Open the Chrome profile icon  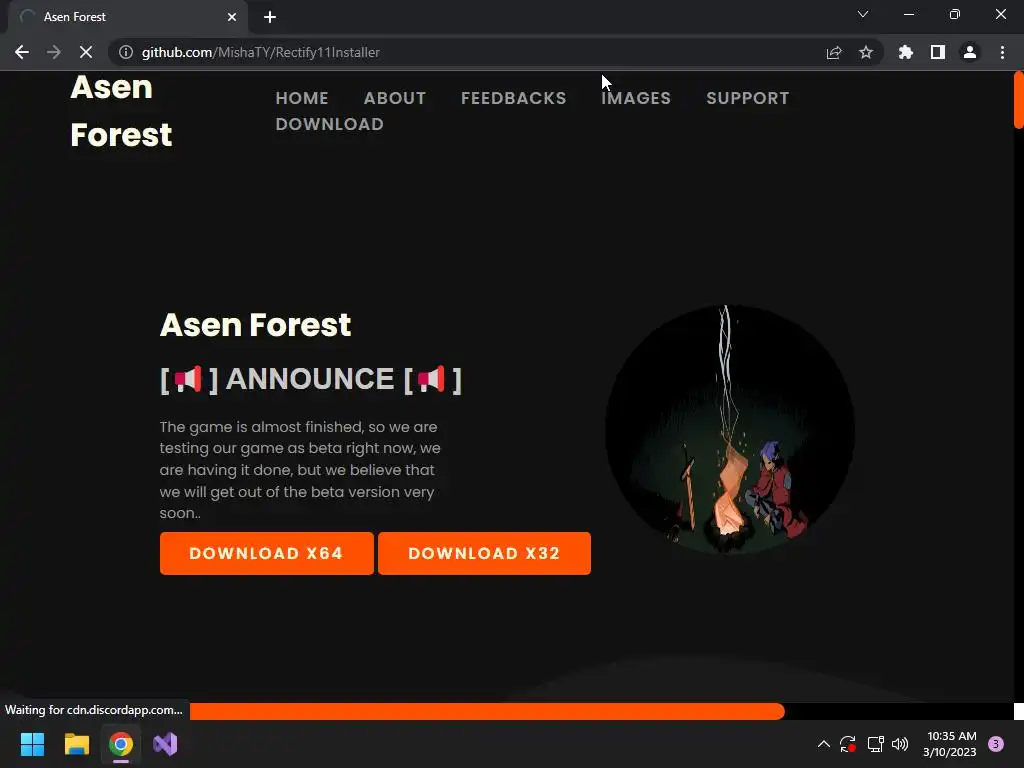pyautogui.click(x=970, y=52)
